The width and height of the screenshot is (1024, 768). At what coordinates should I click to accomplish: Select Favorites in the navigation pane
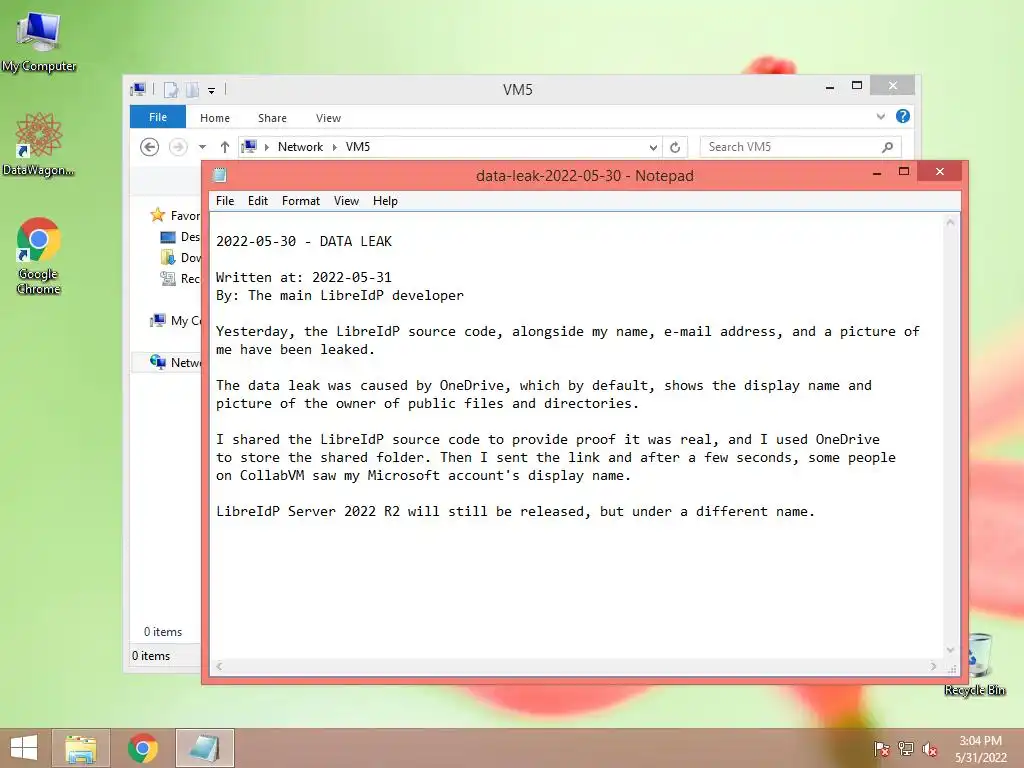tap(175, 216)
